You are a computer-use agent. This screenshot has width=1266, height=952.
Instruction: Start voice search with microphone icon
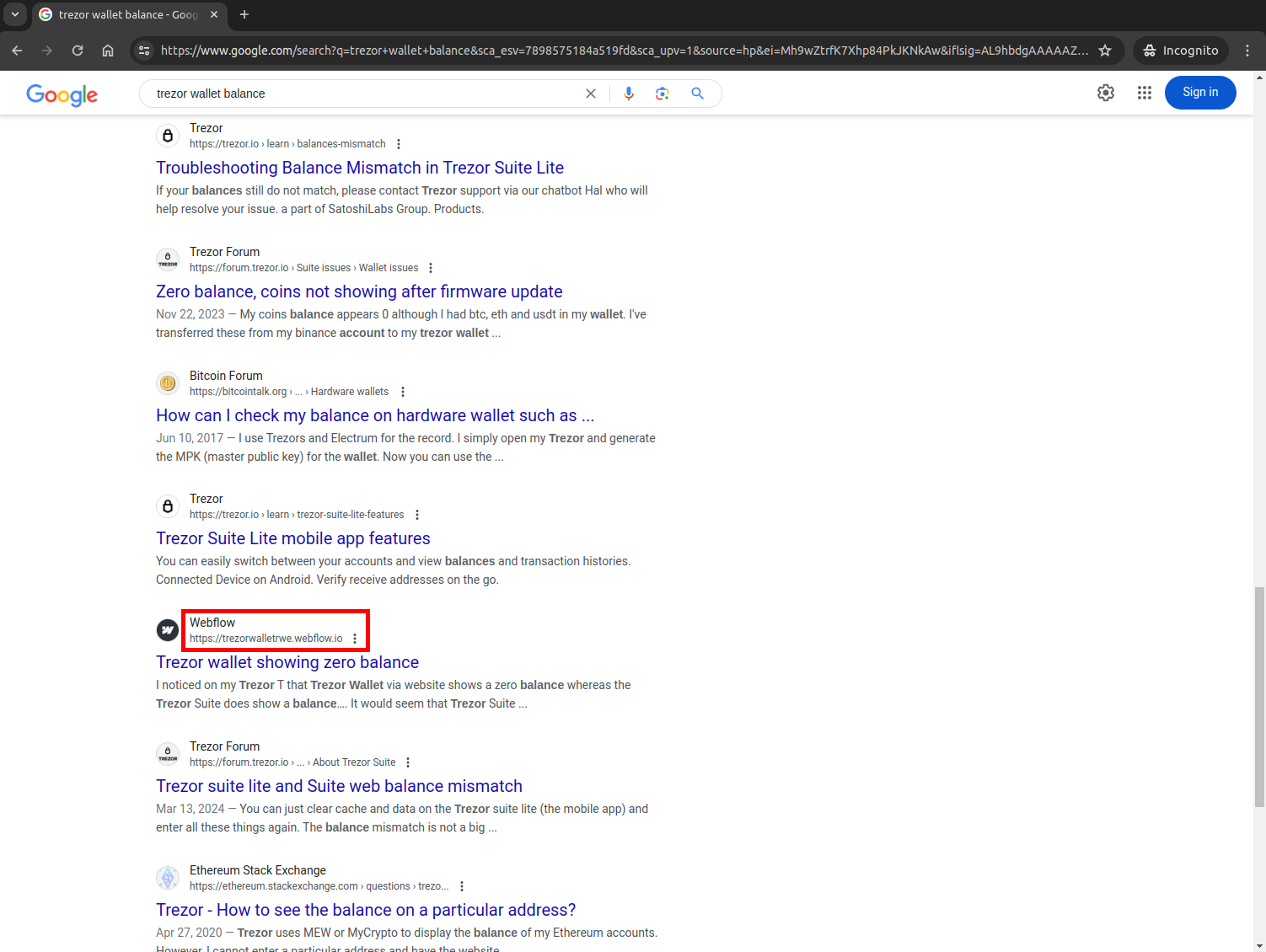tap(629, 94)
